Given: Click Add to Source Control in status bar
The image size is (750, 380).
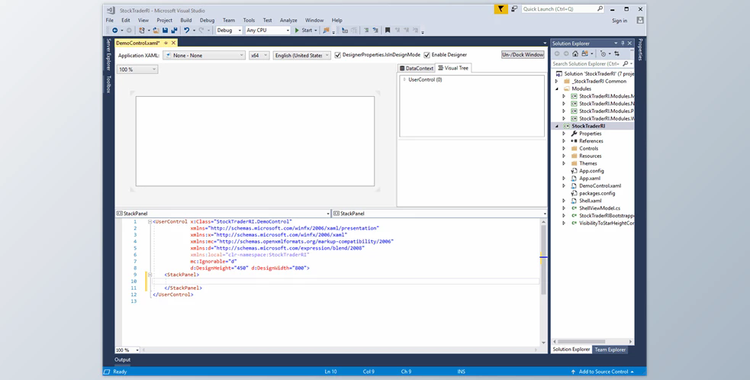Looking at the screenshot, I should tap(603, 371).
